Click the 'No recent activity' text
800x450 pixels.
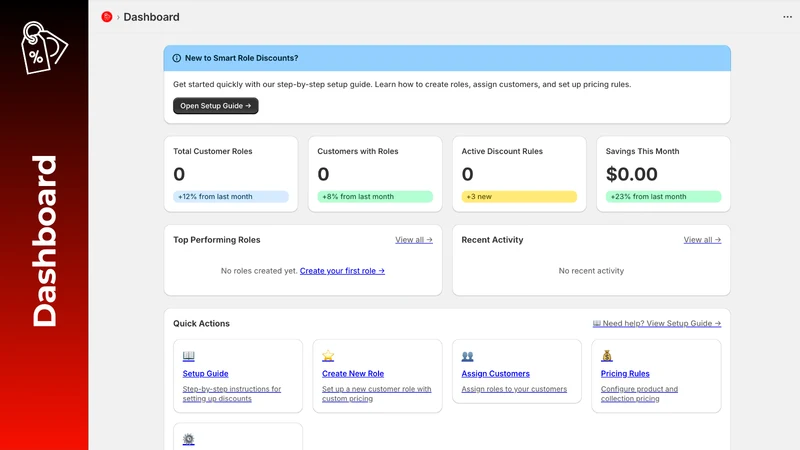[x=591, y=271]
